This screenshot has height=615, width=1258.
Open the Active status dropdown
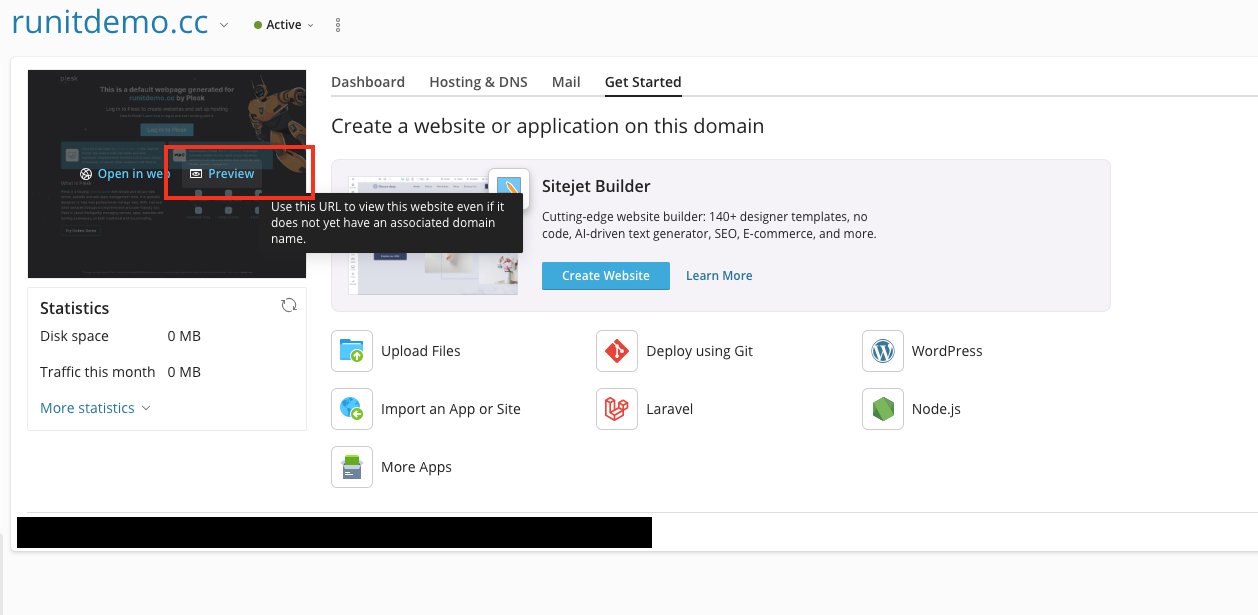tap(284, 25)
